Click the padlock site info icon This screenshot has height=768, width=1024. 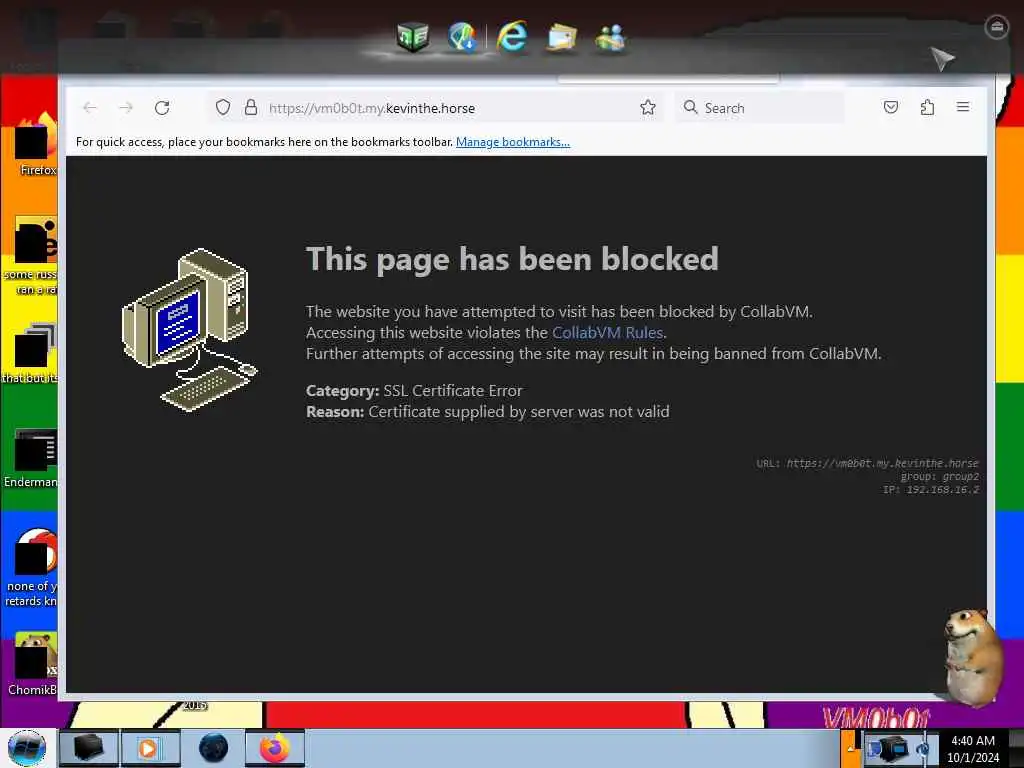pos(251,108)
